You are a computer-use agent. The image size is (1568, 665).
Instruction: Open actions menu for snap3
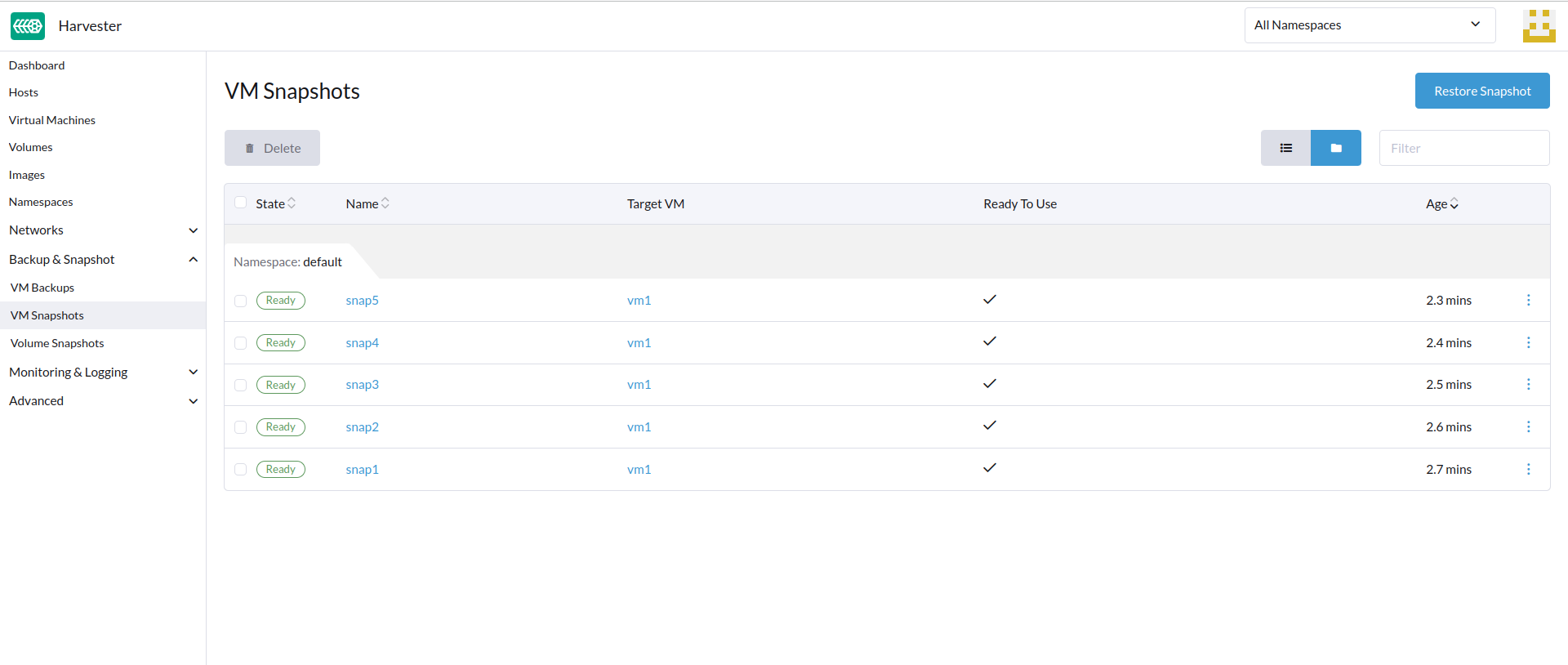coord(1528,385)
